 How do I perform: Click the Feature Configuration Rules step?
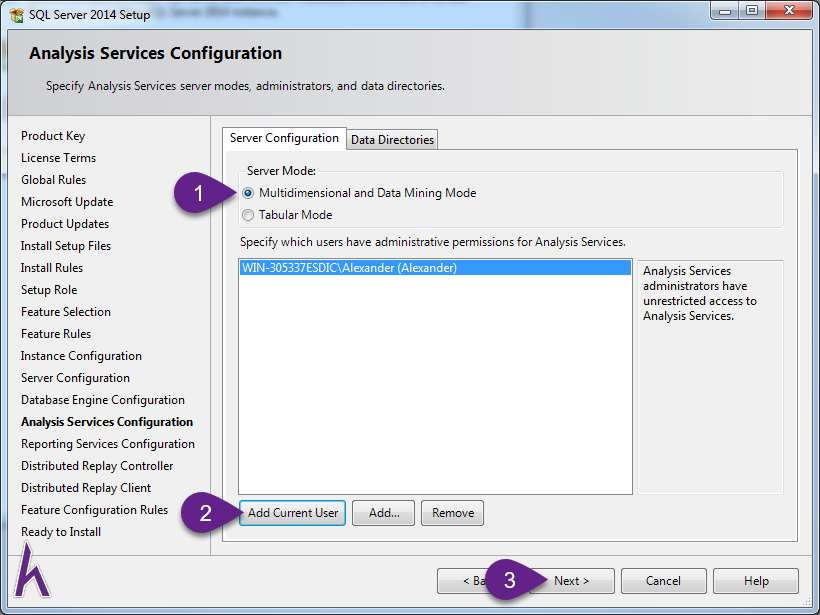(95, 509)
